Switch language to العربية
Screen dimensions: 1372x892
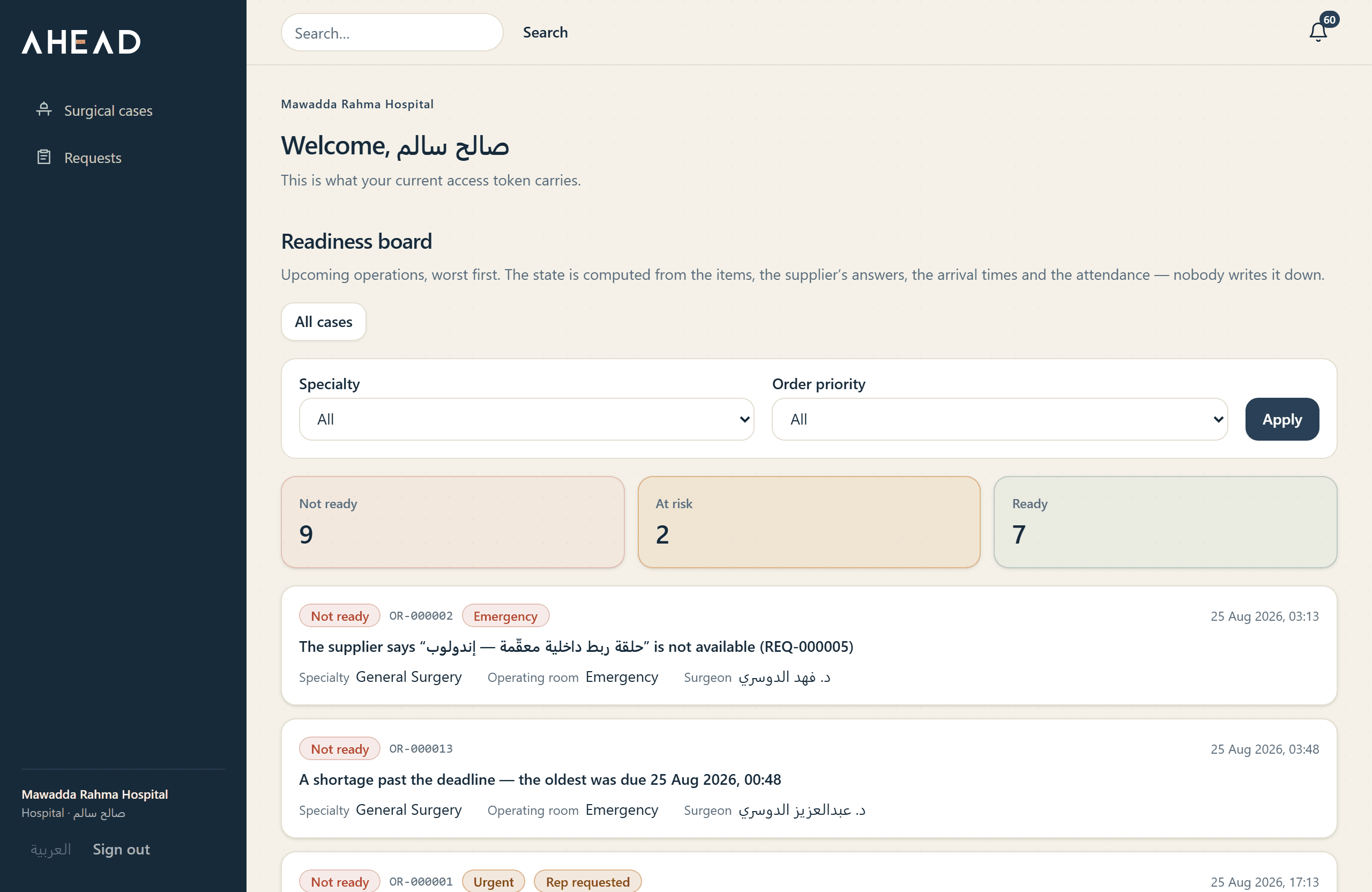[x=51, y=849]
